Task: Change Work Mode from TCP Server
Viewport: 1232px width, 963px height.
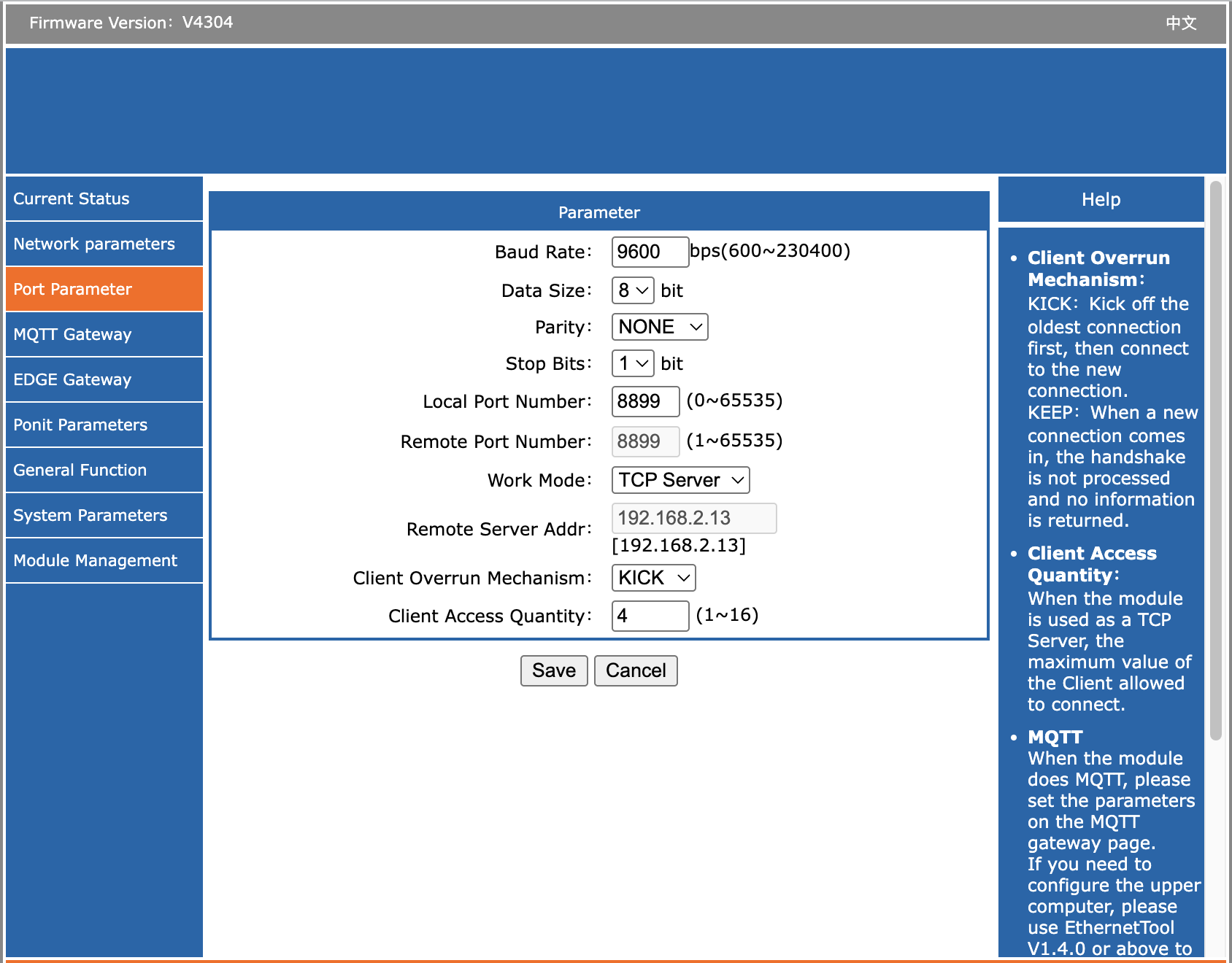Action: (680, 480)
